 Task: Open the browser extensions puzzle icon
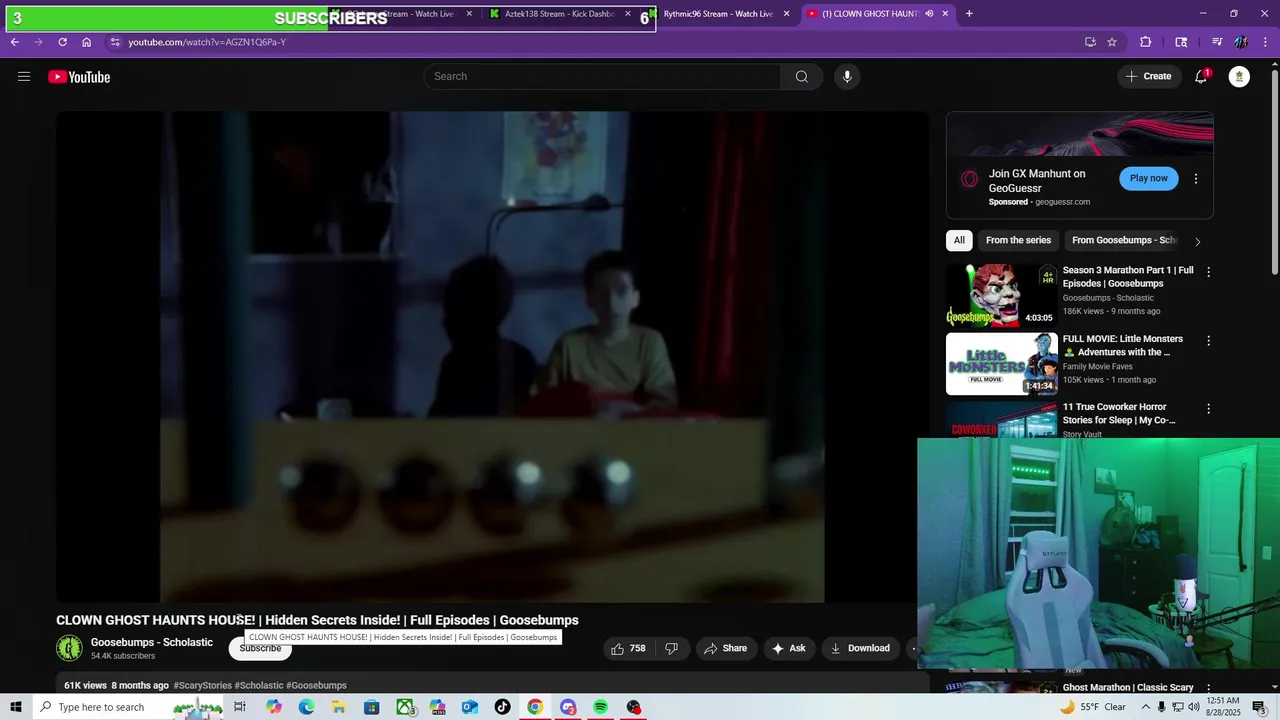(x=1146, y=42)
